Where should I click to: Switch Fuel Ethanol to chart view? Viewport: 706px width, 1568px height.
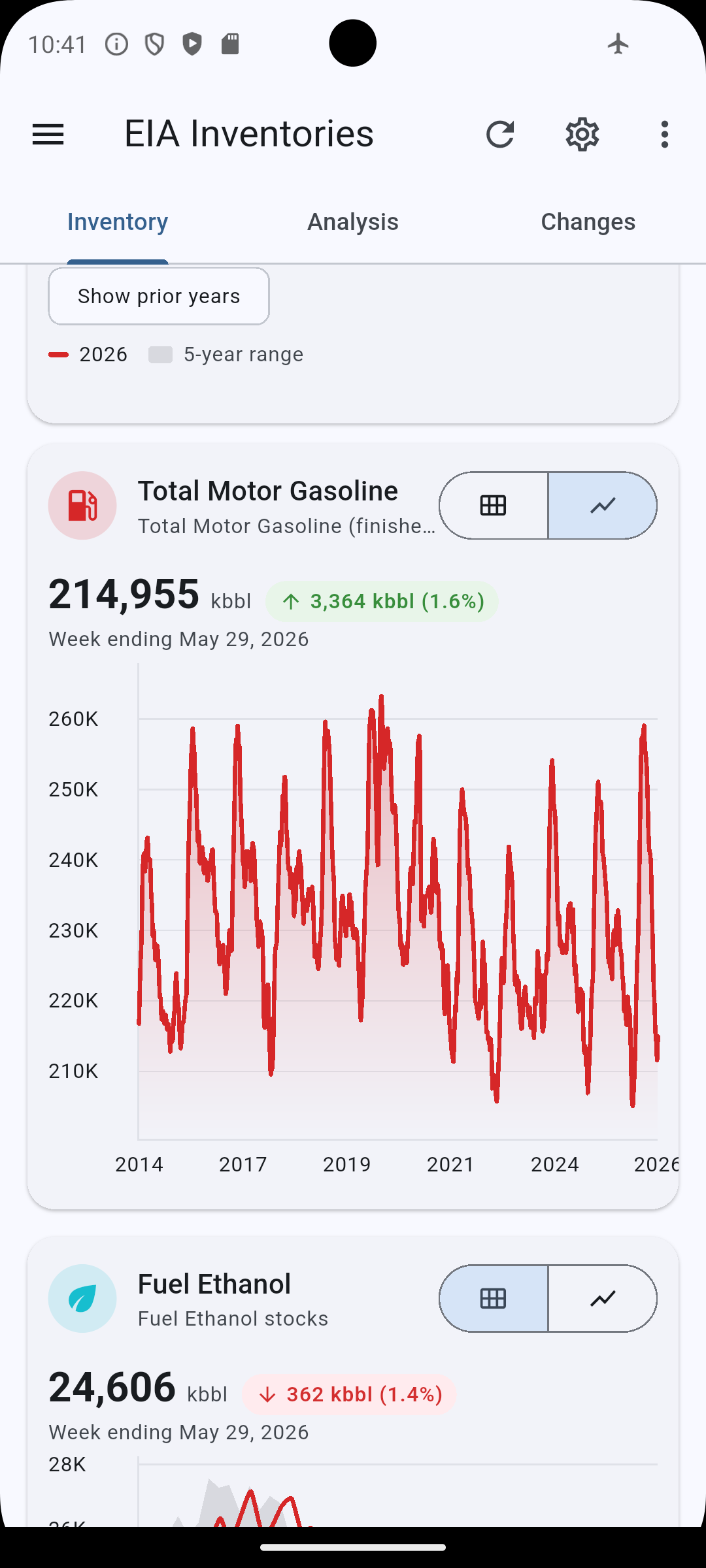point(603,1299)
